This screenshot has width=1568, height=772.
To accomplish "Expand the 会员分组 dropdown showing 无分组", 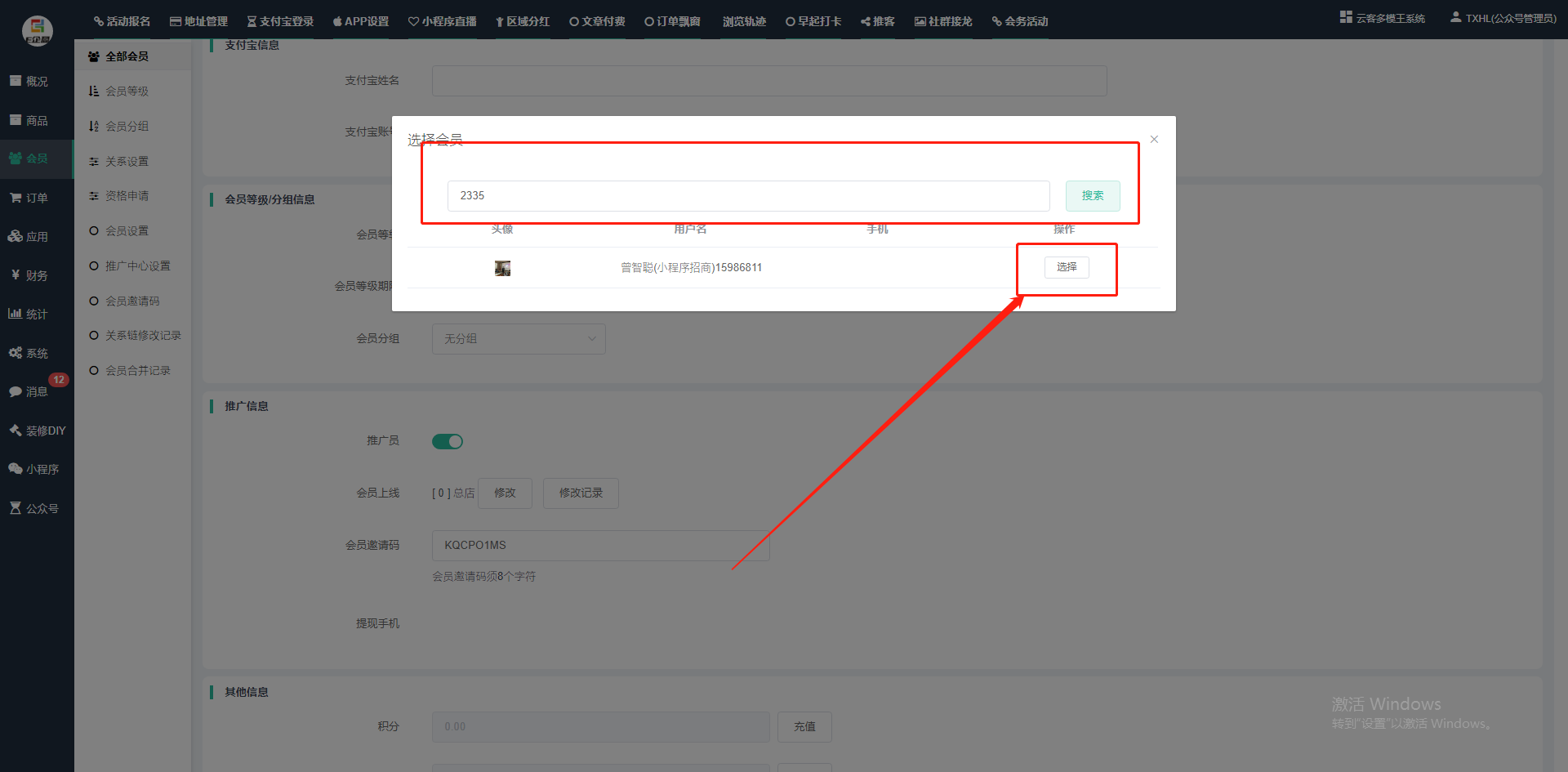I will [519, 339].
